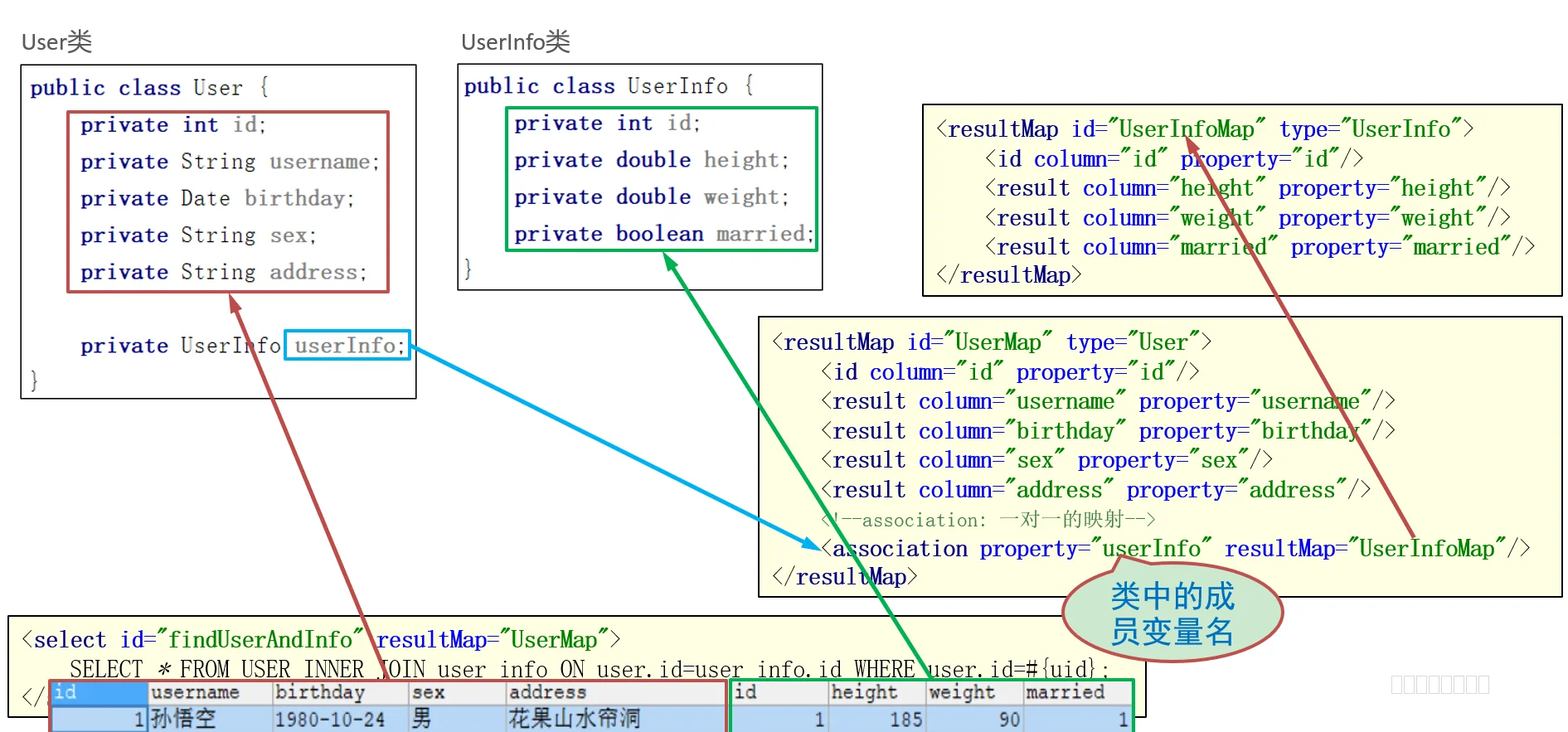Click the "private Date birthday" line
The width and height of the screenshot is (1568, 732).
(217, 199)
